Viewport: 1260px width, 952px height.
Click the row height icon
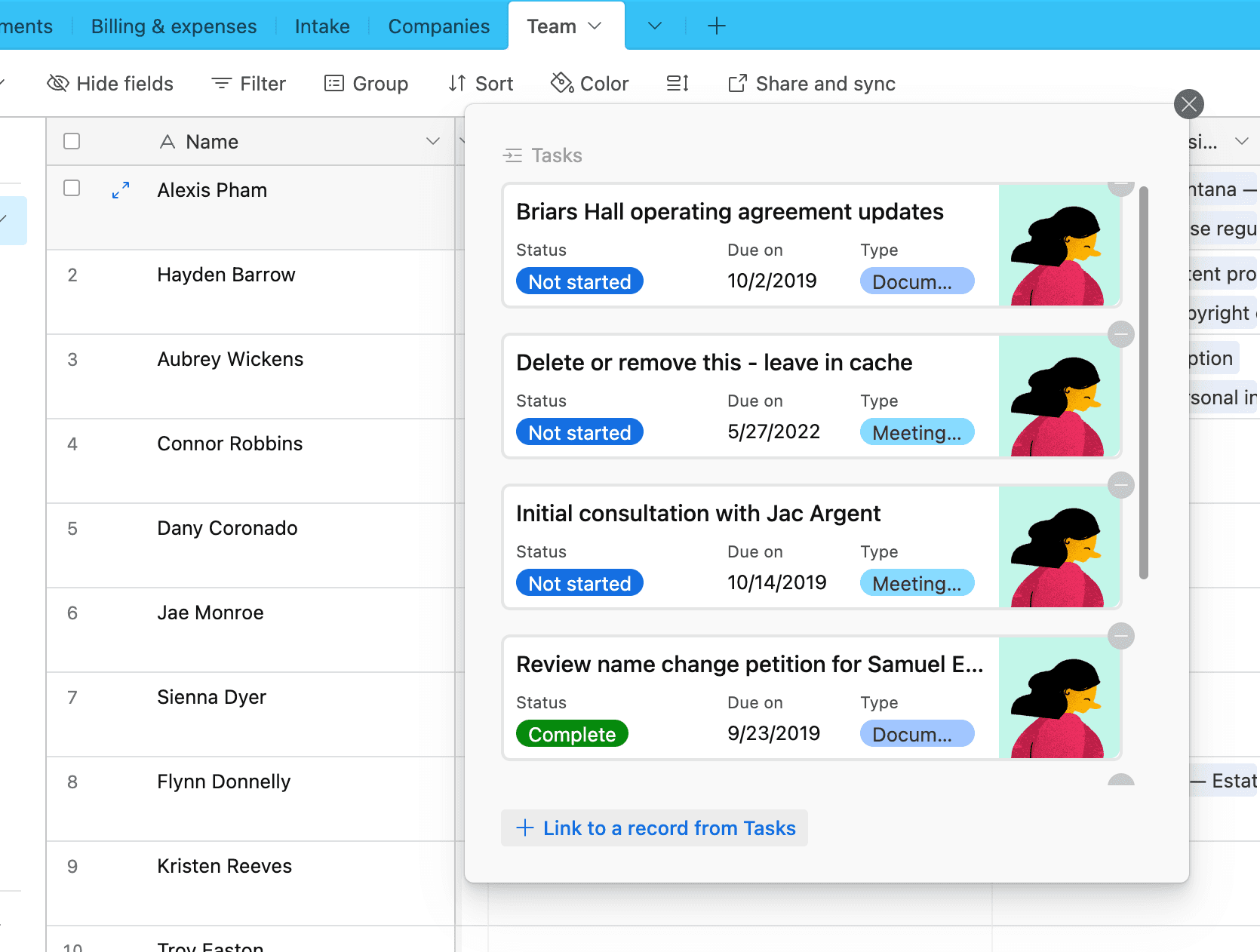678,84
